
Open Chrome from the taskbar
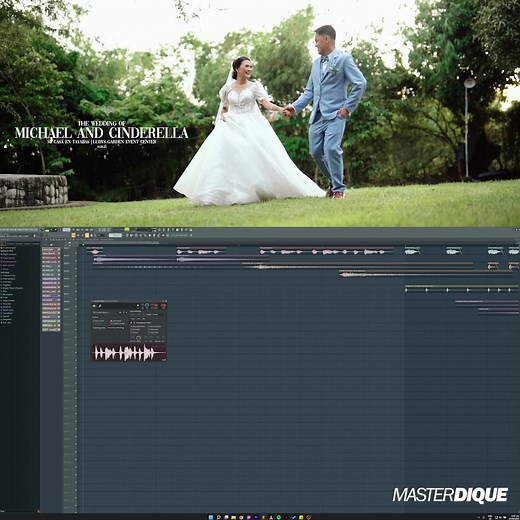[241, 517]
